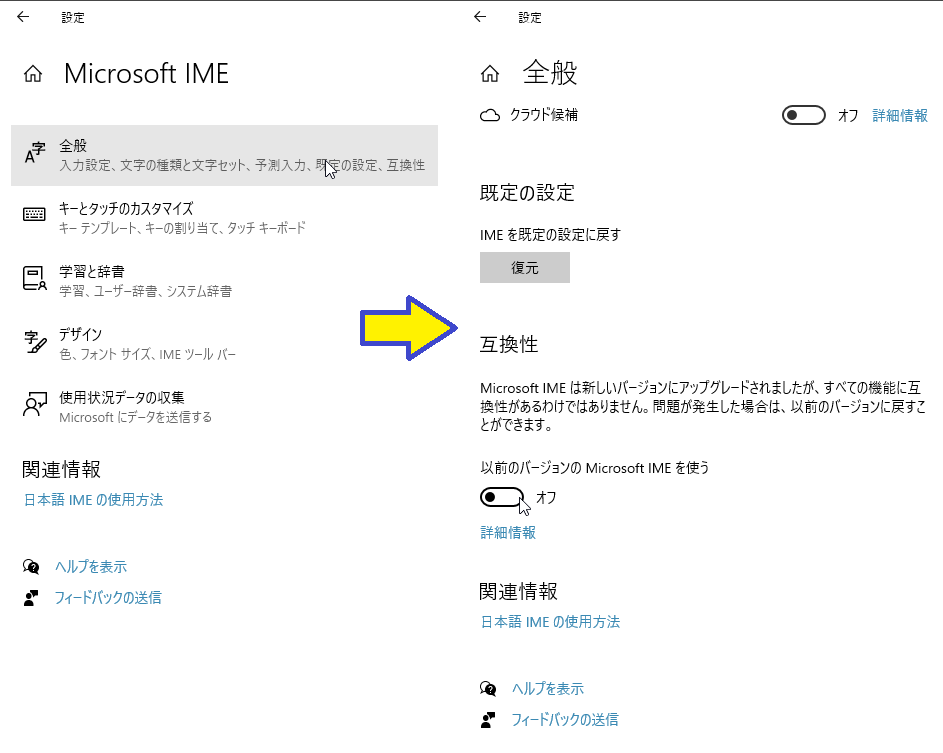Open 日本語 IME の使用方法 in 全般 window

coord(550,622)
